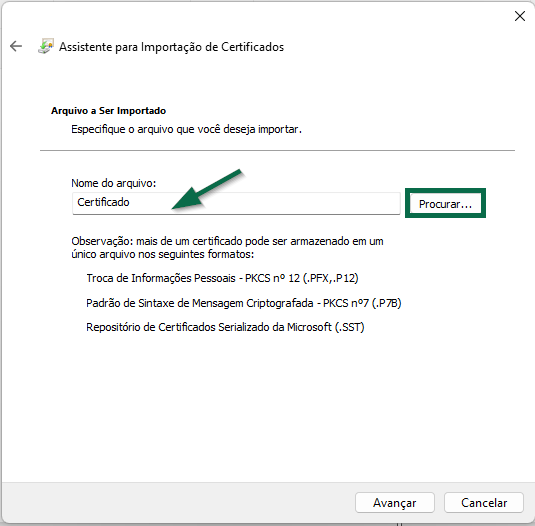
Task: Open file browser with Procurar button
Action: (x=445, y=204)
